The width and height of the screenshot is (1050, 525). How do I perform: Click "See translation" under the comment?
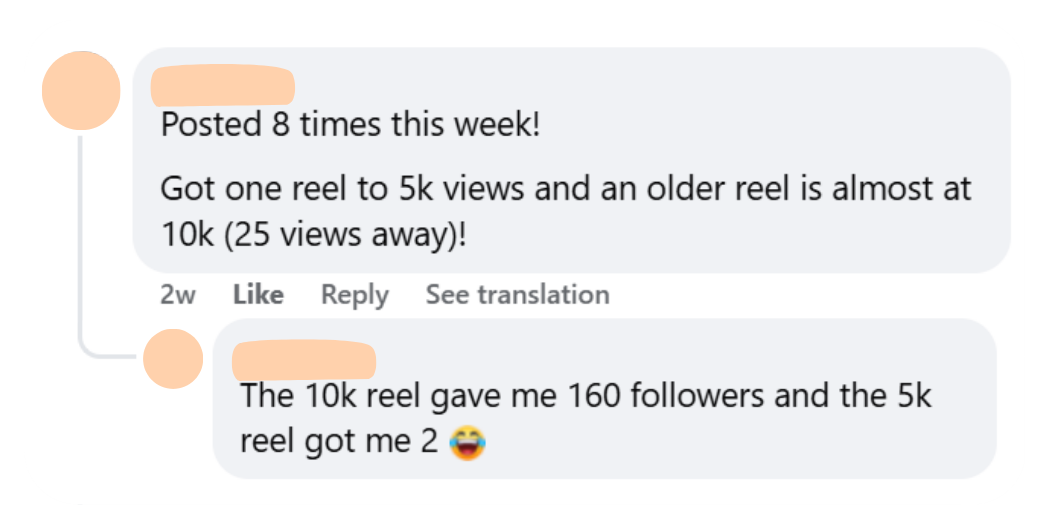(517, 295)
